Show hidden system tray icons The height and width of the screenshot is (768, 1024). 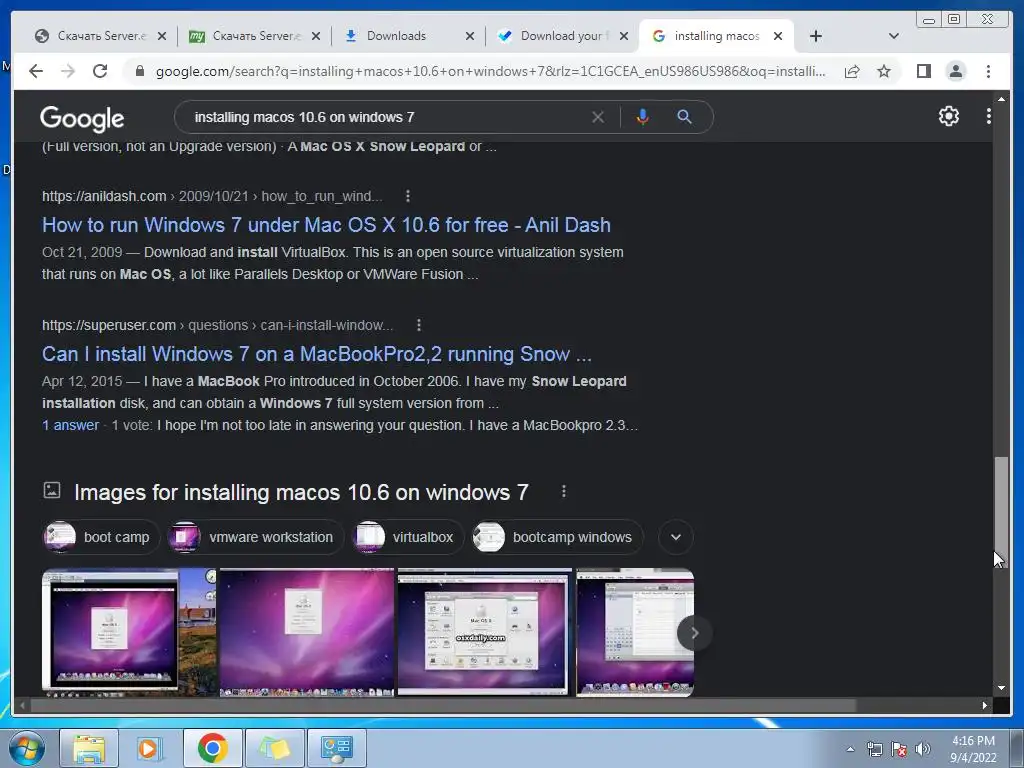[x=850, y=749]
